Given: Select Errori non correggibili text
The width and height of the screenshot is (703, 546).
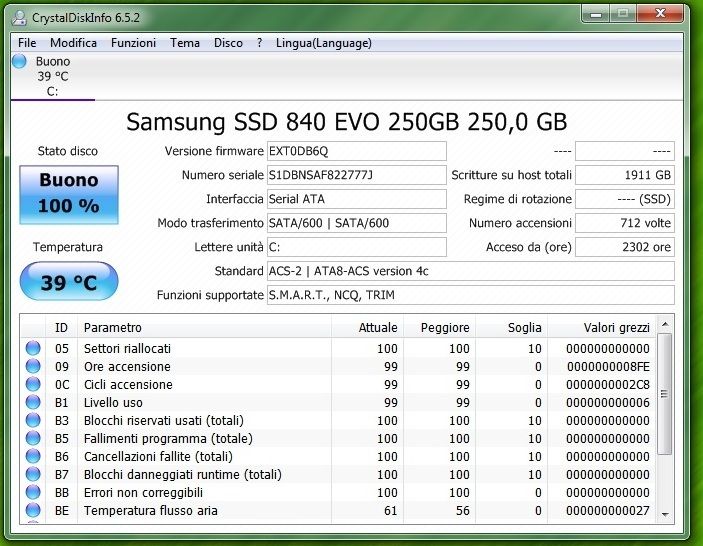Looking at the screenshot, I should pyautogui.click(x=143, y=492).
